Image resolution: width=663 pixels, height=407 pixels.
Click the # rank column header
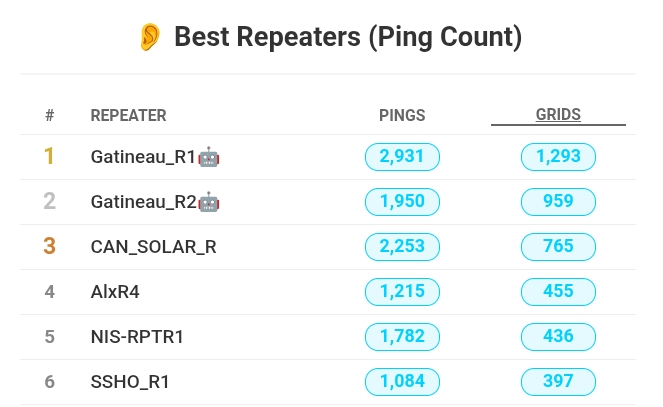coord(49,115)
